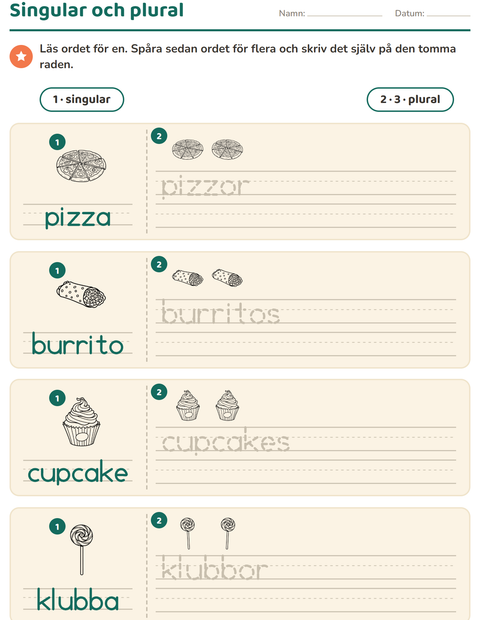The height and width of the screenshot is (620, 480).
Task: Click the traced word klubbor
Action: (214, 569)
